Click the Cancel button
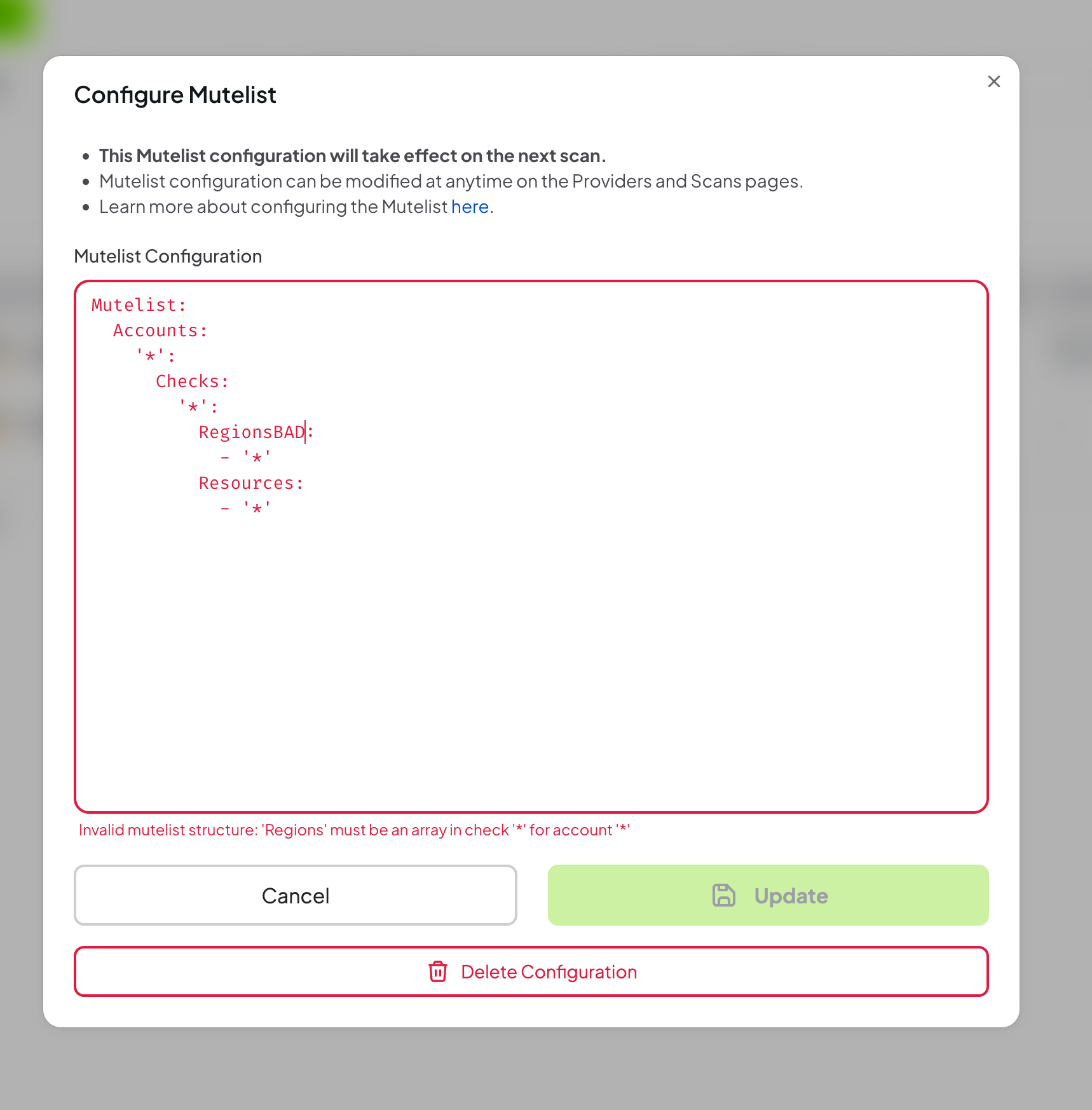 click(x=294, y=895)
